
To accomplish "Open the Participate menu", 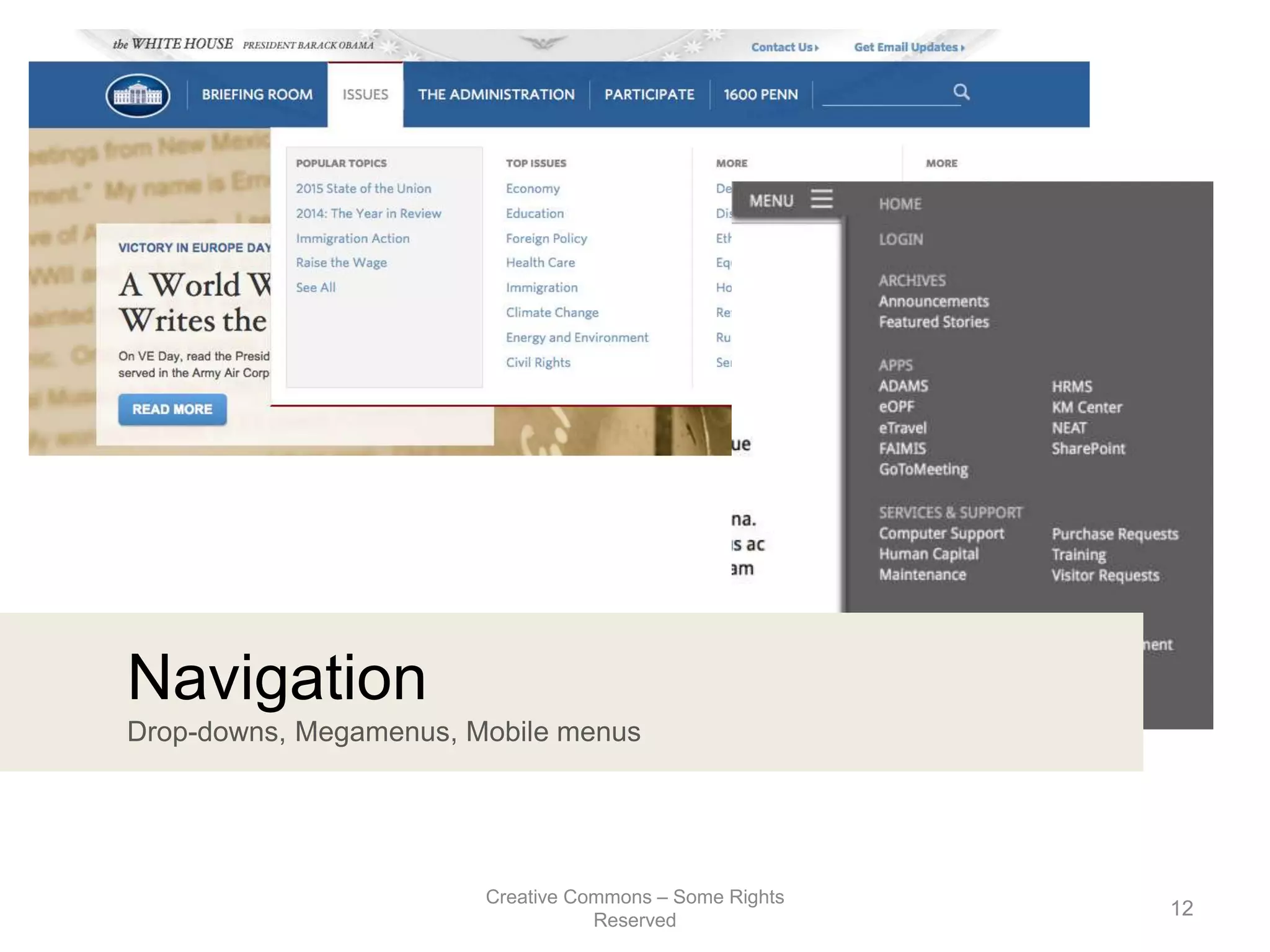I will [649, 94].
